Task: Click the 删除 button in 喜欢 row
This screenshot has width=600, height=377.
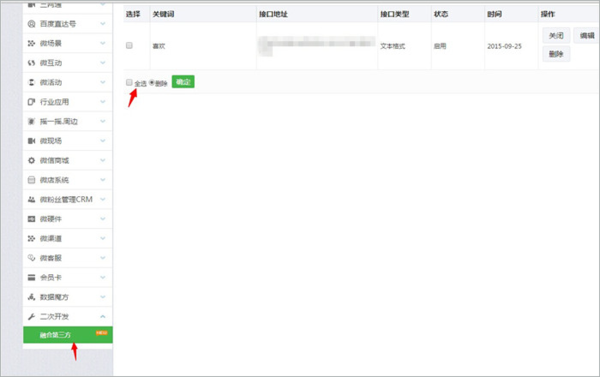Action: tap(556, 54)
